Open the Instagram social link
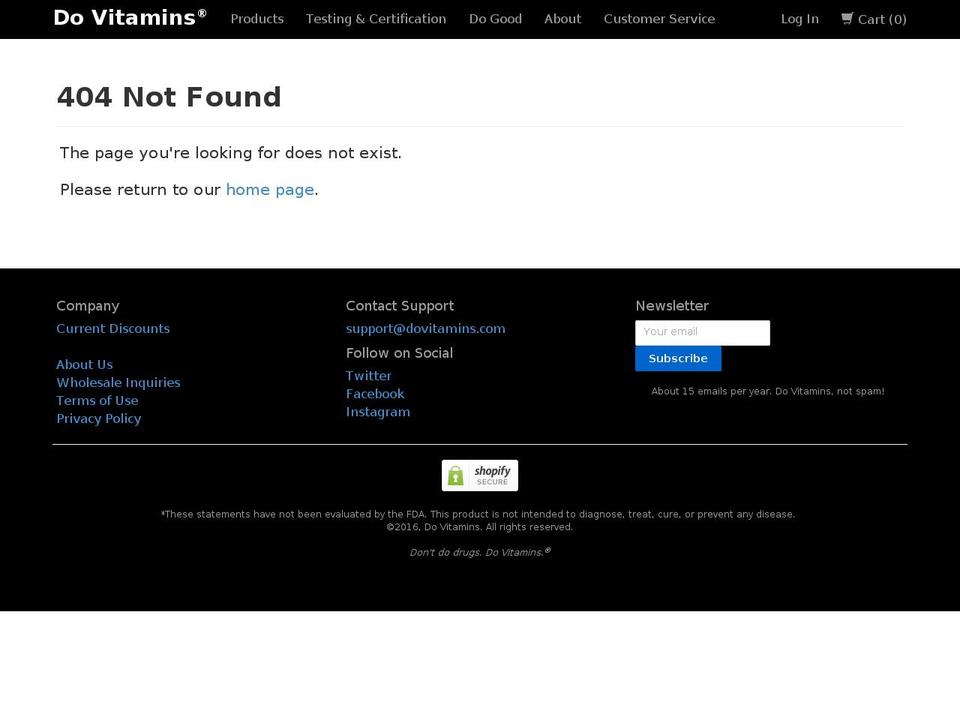Image resolution: width=960 pixels, height=720 pixels. pyautogui.click(x=378, y=412)
